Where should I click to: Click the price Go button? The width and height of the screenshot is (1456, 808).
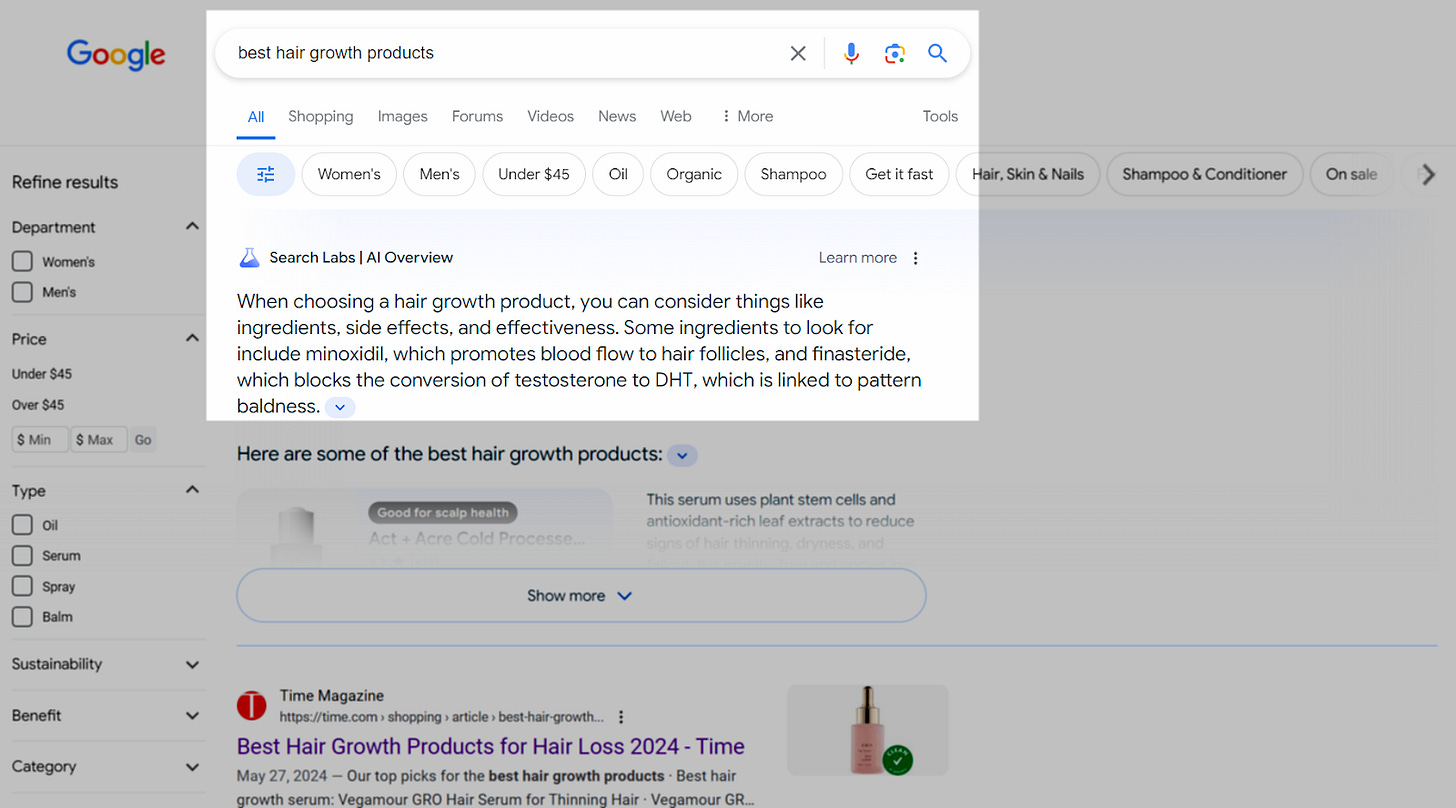coord(143,440)
